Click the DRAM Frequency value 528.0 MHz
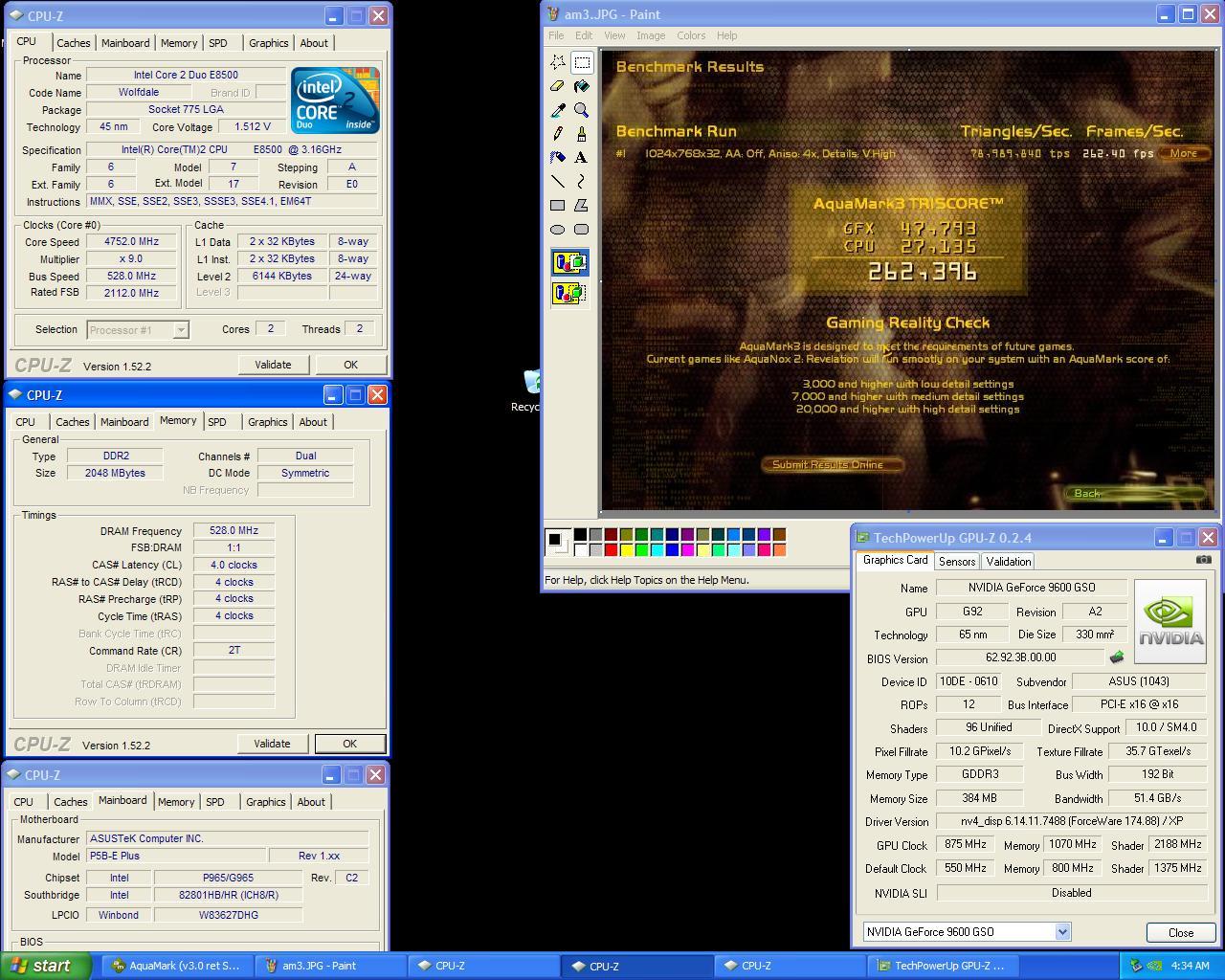Screen dimensions: 1225x980 pyautogui.click(x=234, y=530)
